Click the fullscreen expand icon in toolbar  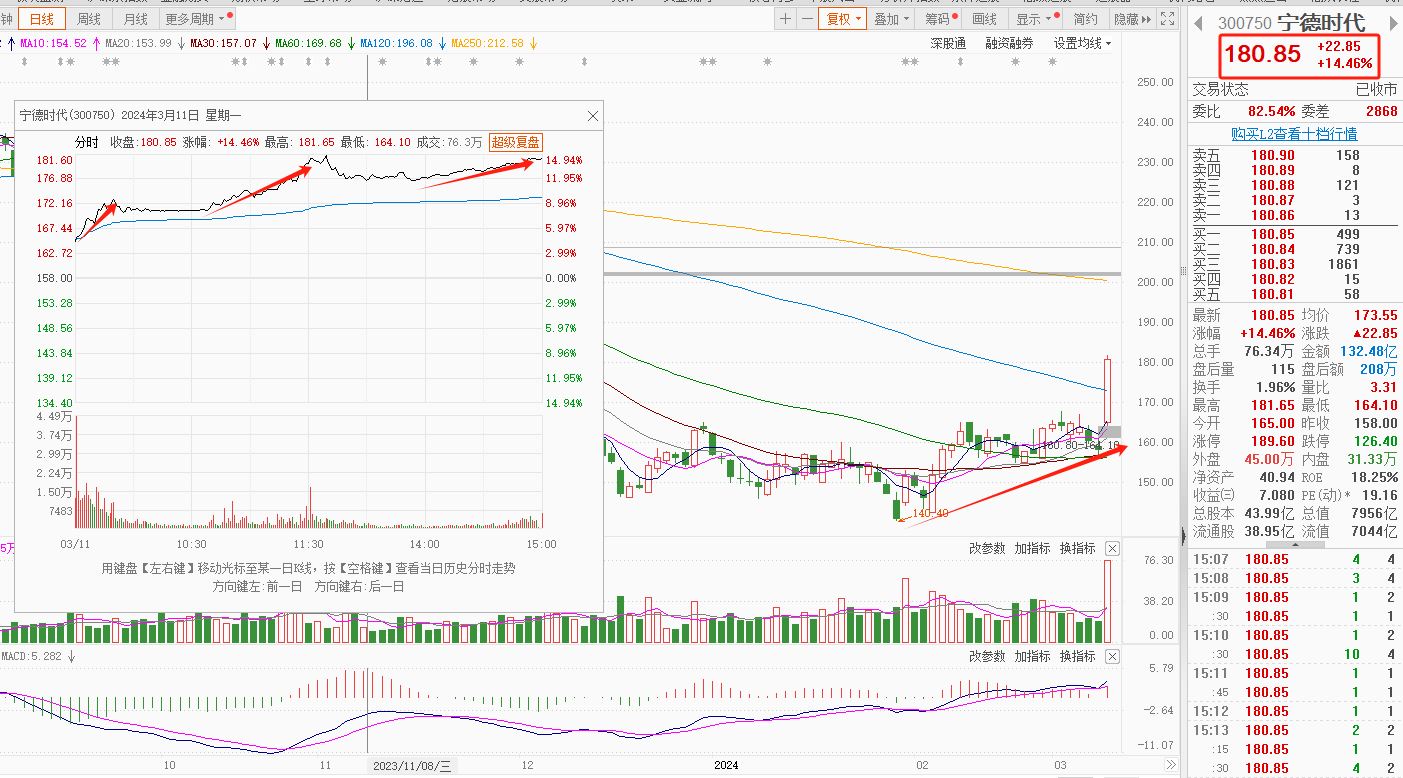pos(1167,19)
